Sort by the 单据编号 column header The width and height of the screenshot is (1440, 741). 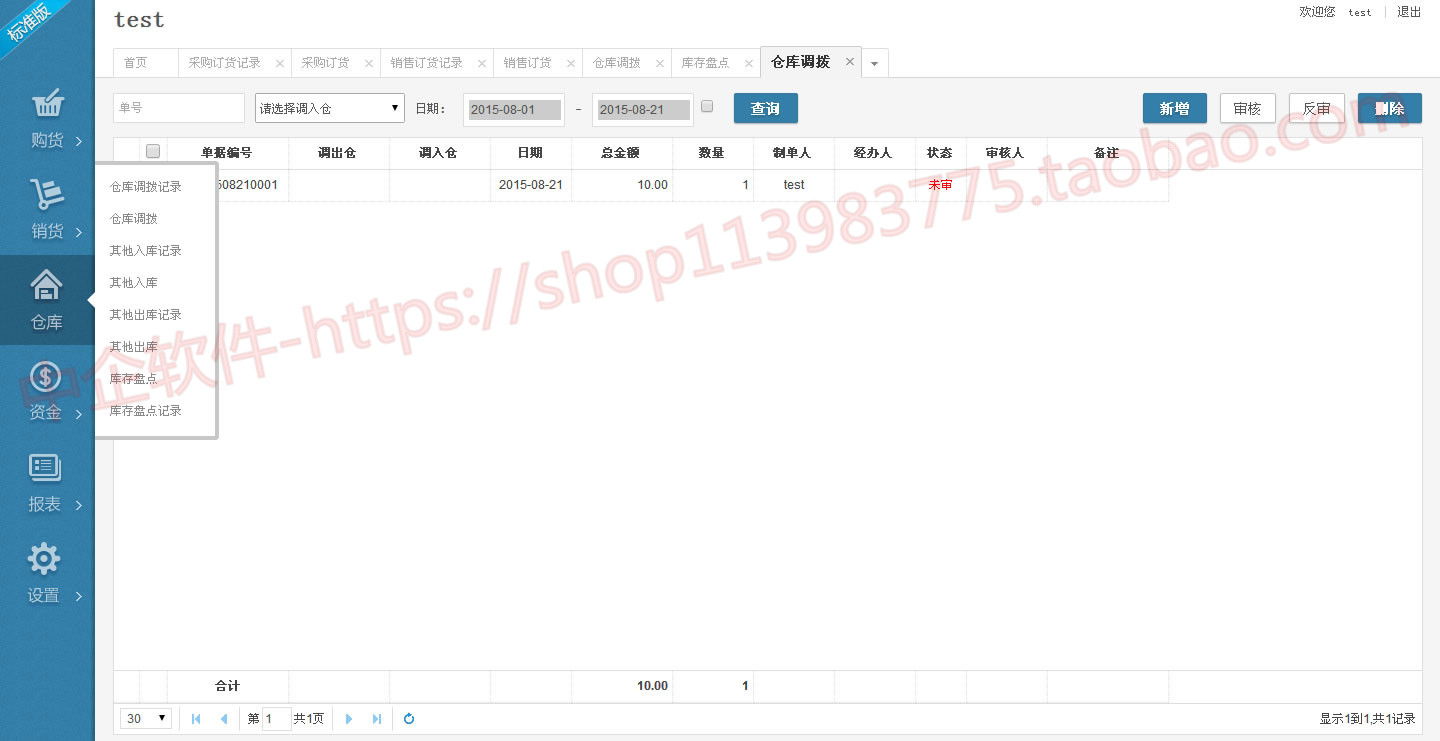pyautogui.click(x=227, y=153)
